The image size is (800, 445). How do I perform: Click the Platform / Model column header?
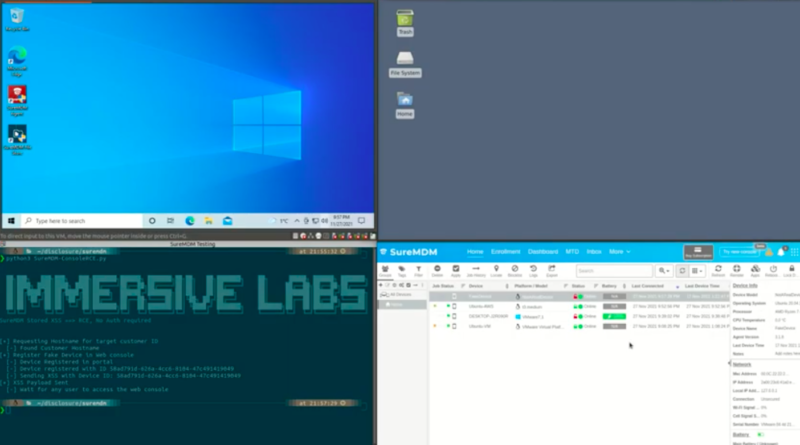(531, 286)
